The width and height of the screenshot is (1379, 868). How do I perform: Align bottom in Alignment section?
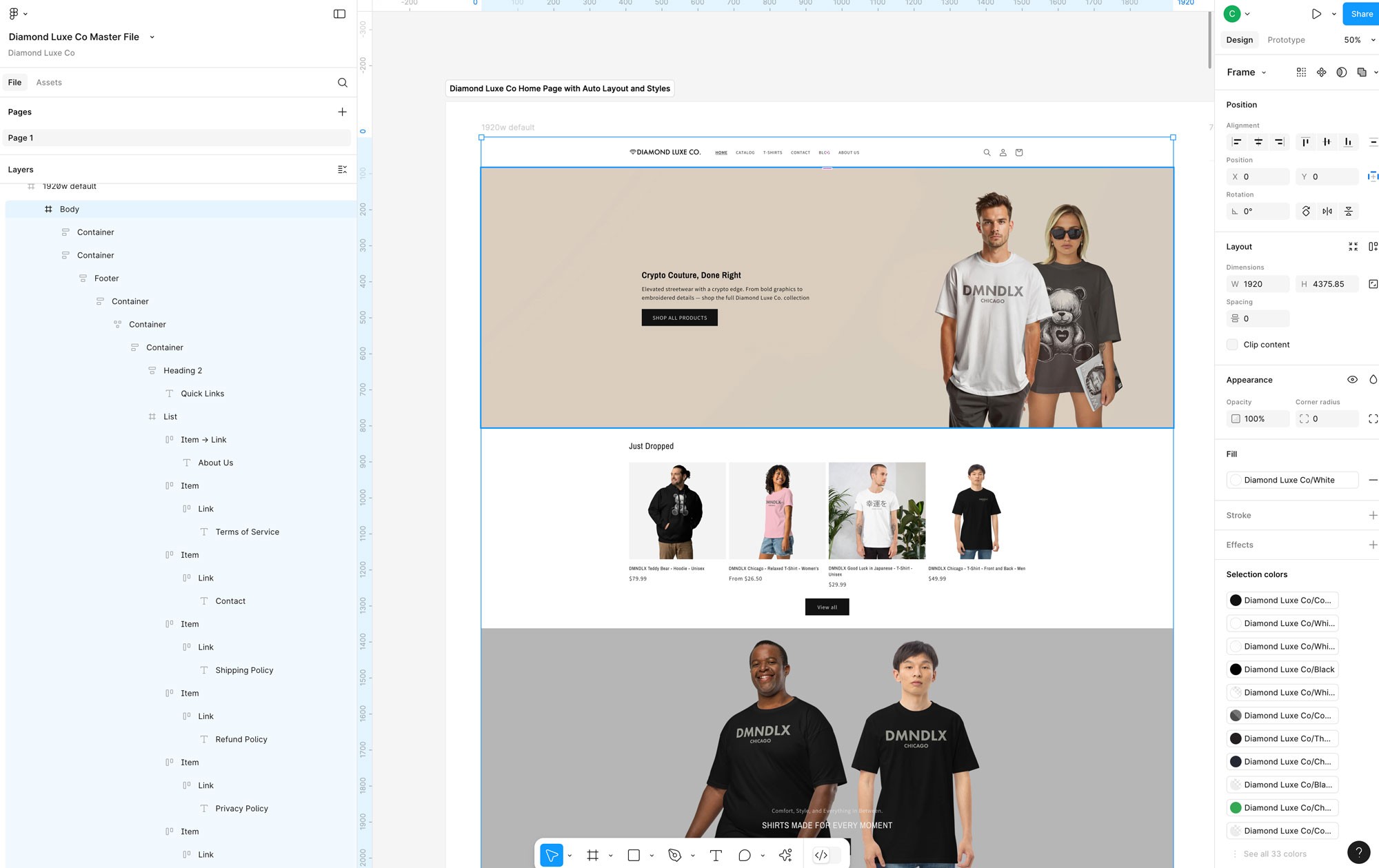tap(1348, 142)
